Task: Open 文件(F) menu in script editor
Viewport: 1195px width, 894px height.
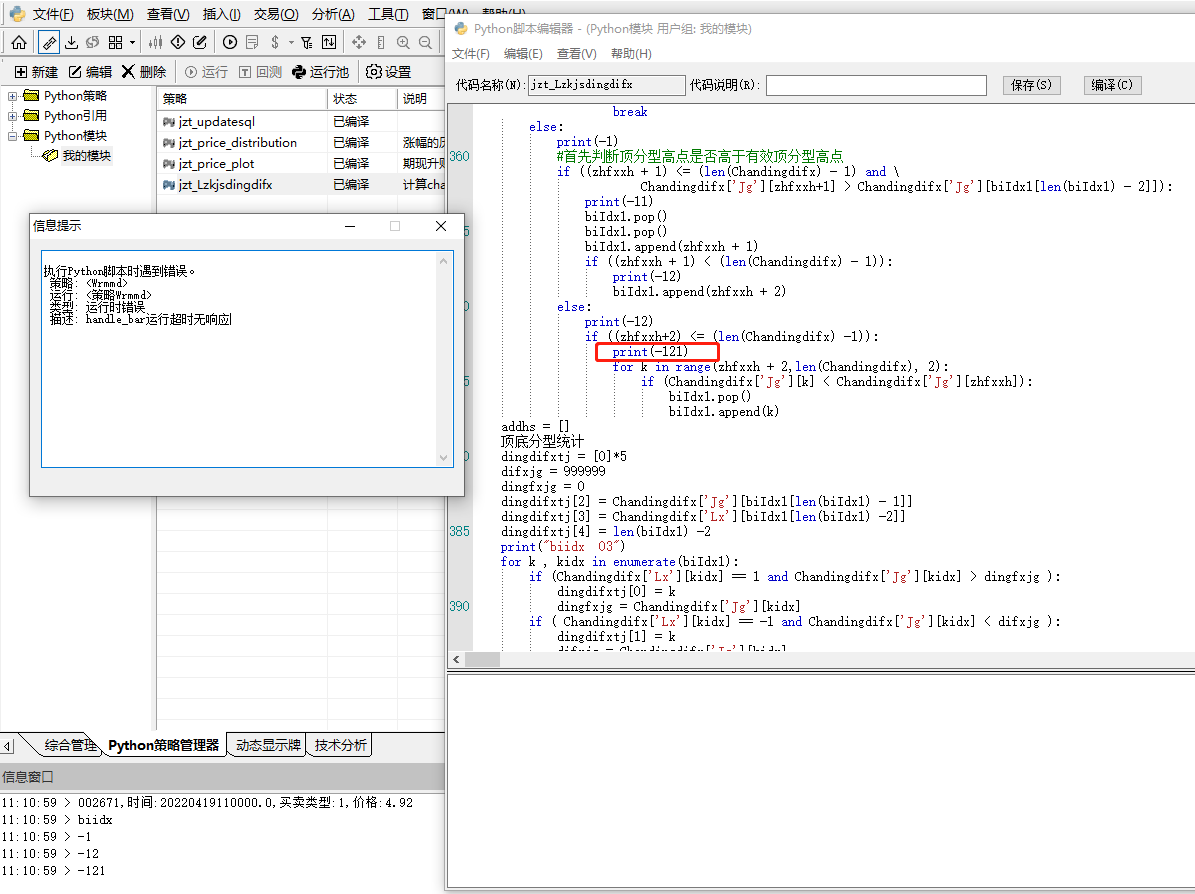Action: click(470, 54)
